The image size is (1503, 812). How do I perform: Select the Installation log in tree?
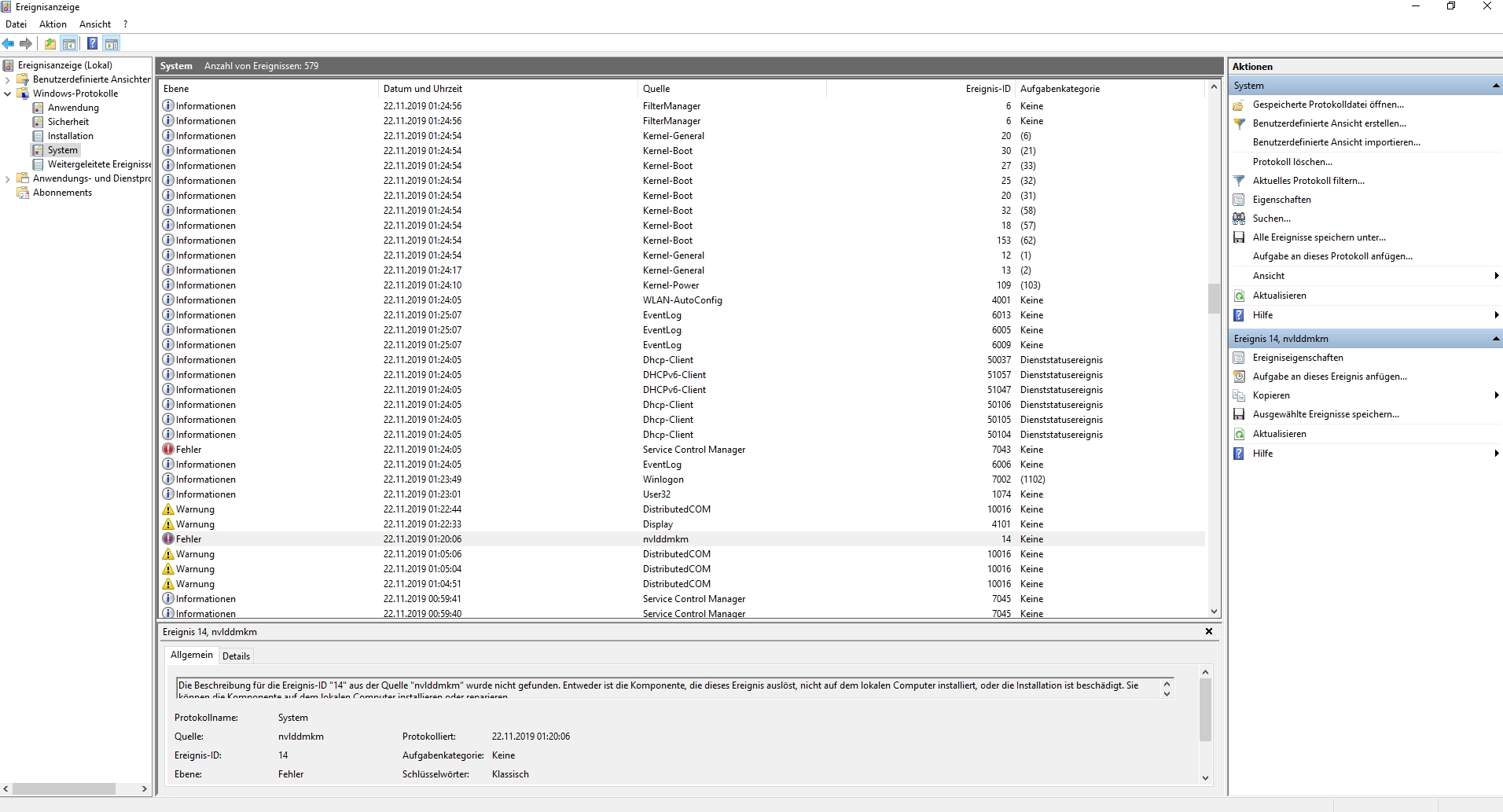click(x=70, y=136)
